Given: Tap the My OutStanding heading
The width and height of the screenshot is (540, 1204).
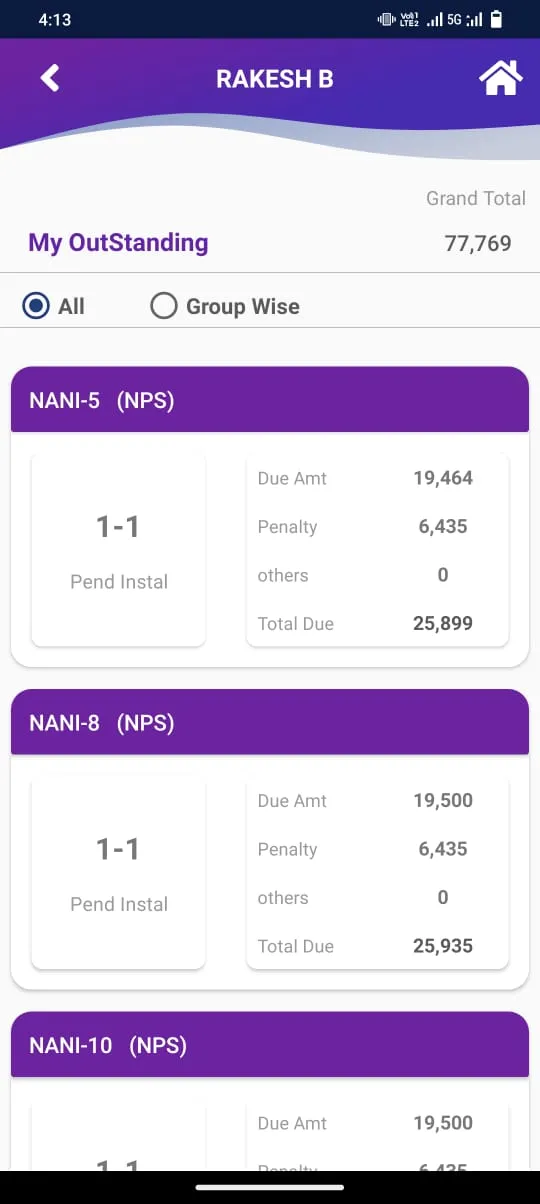Looking at the screenshot, I should (x=118, y=242).
